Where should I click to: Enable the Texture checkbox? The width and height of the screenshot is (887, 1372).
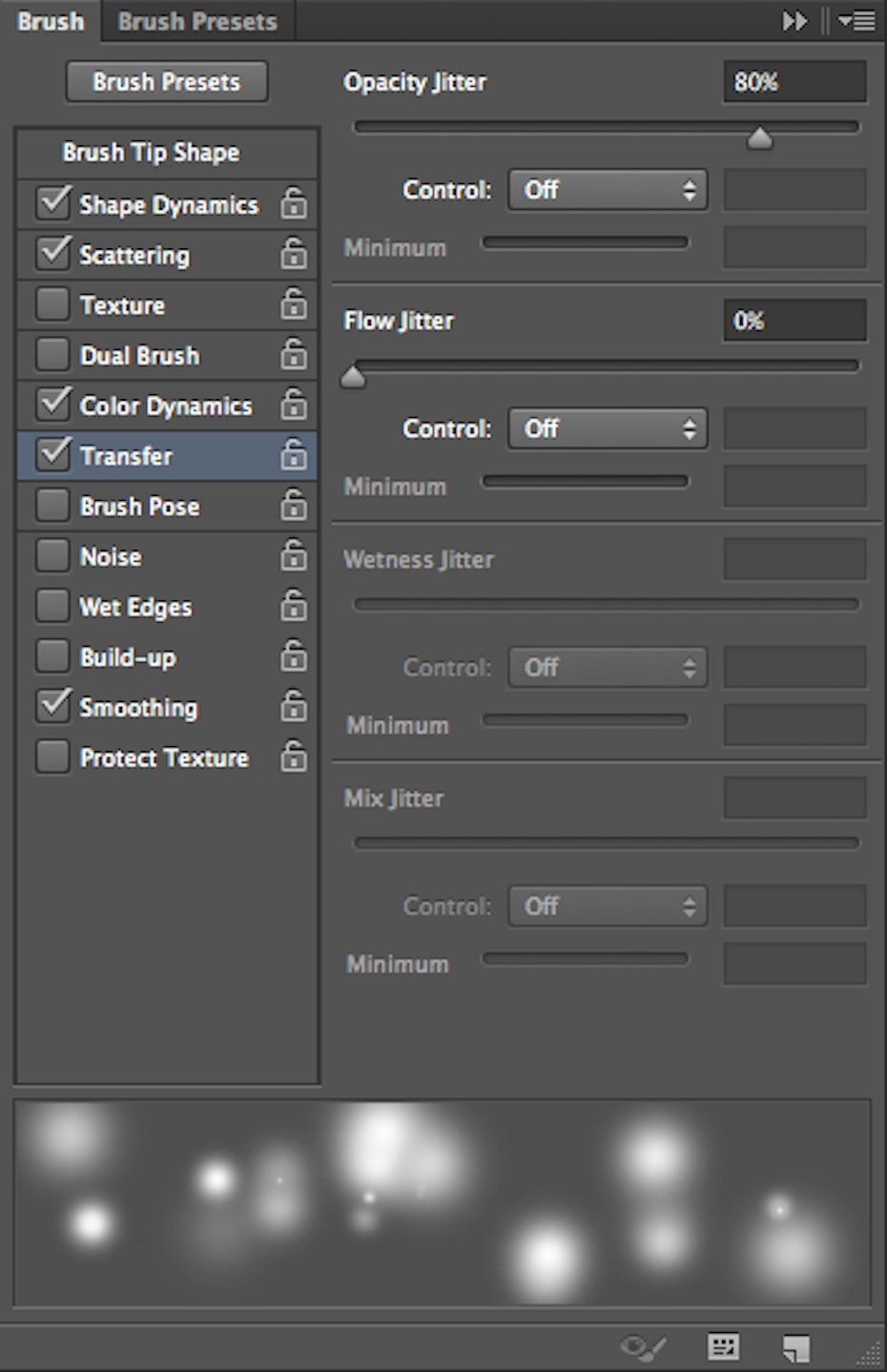pyautogui.click(x=52, y=304)
